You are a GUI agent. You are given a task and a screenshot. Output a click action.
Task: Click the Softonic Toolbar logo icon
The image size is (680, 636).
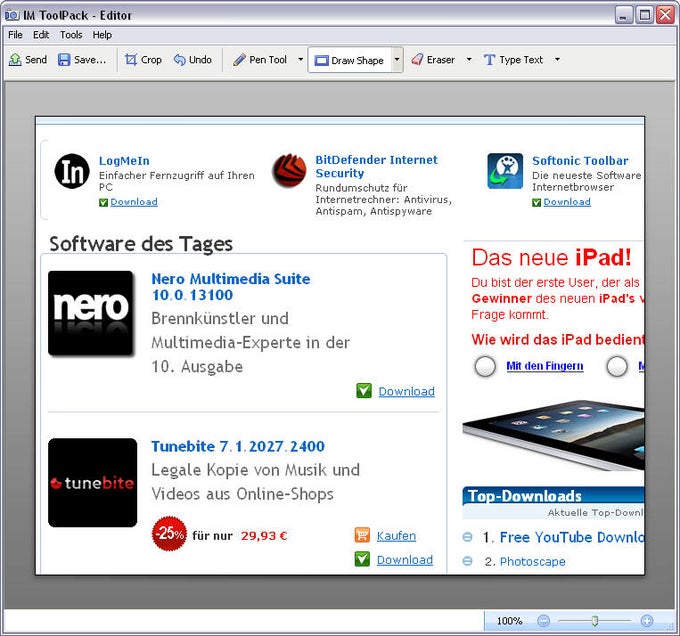click(x=505, y=171)
